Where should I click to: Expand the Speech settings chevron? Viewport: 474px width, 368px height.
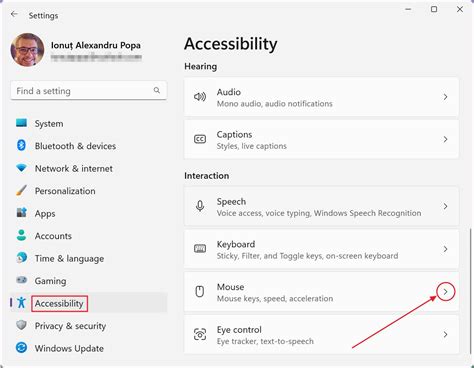445,206
